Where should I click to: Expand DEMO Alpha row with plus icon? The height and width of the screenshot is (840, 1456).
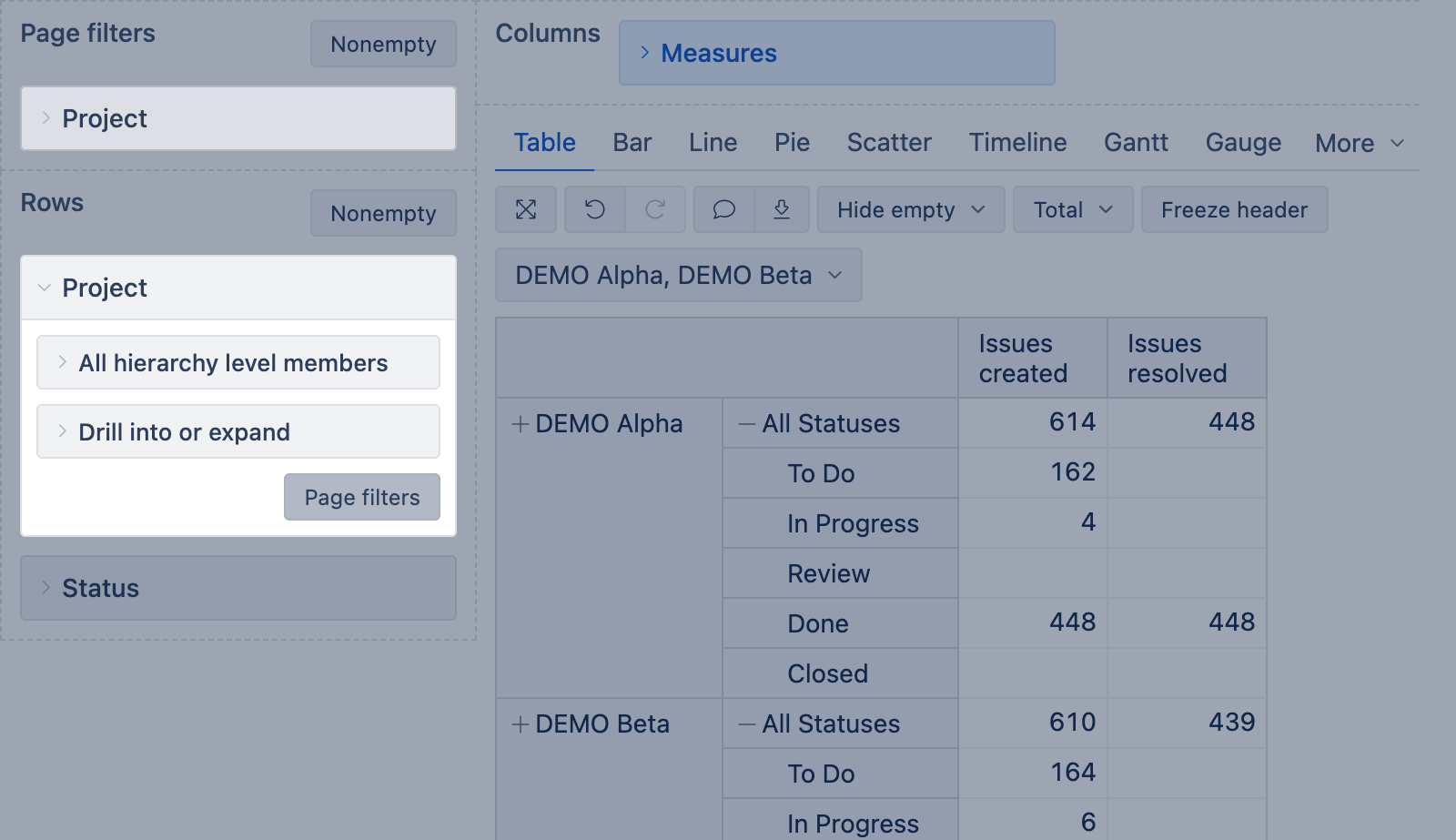521,424
